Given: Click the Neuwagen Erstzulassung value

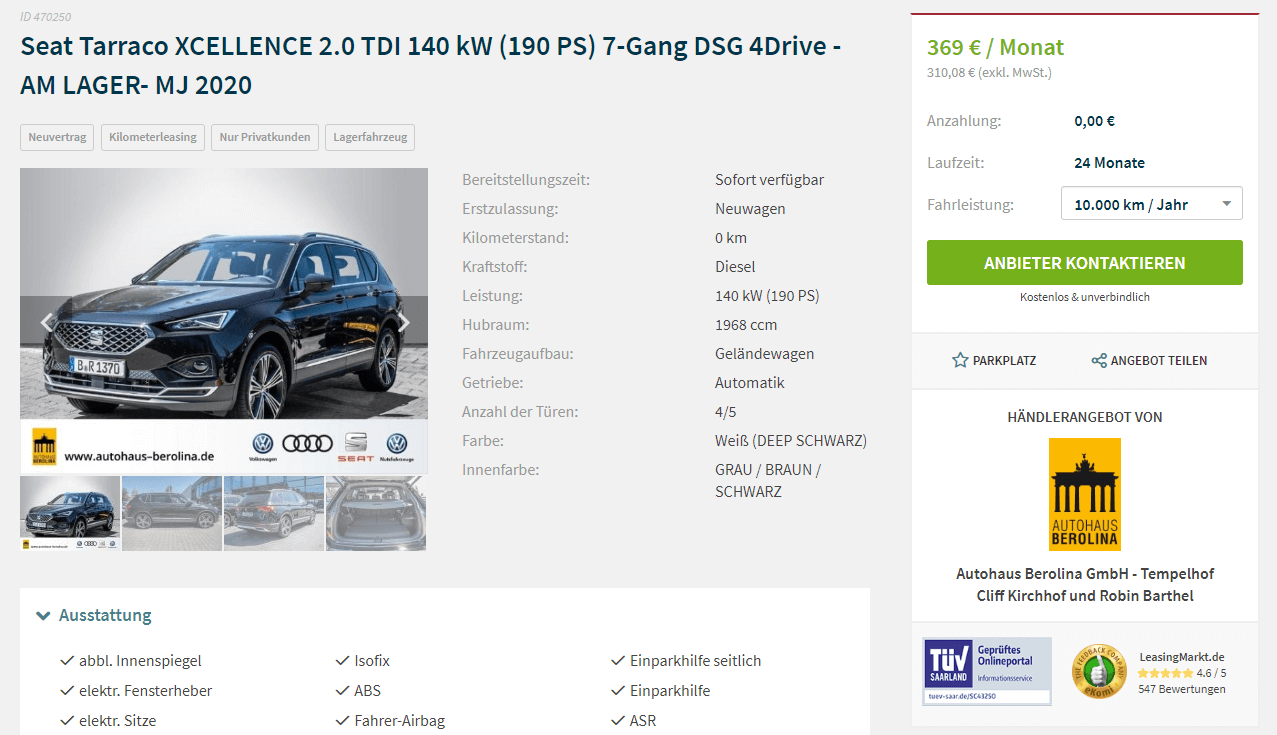Looking at the screenshot, I should tap(750, 209).
